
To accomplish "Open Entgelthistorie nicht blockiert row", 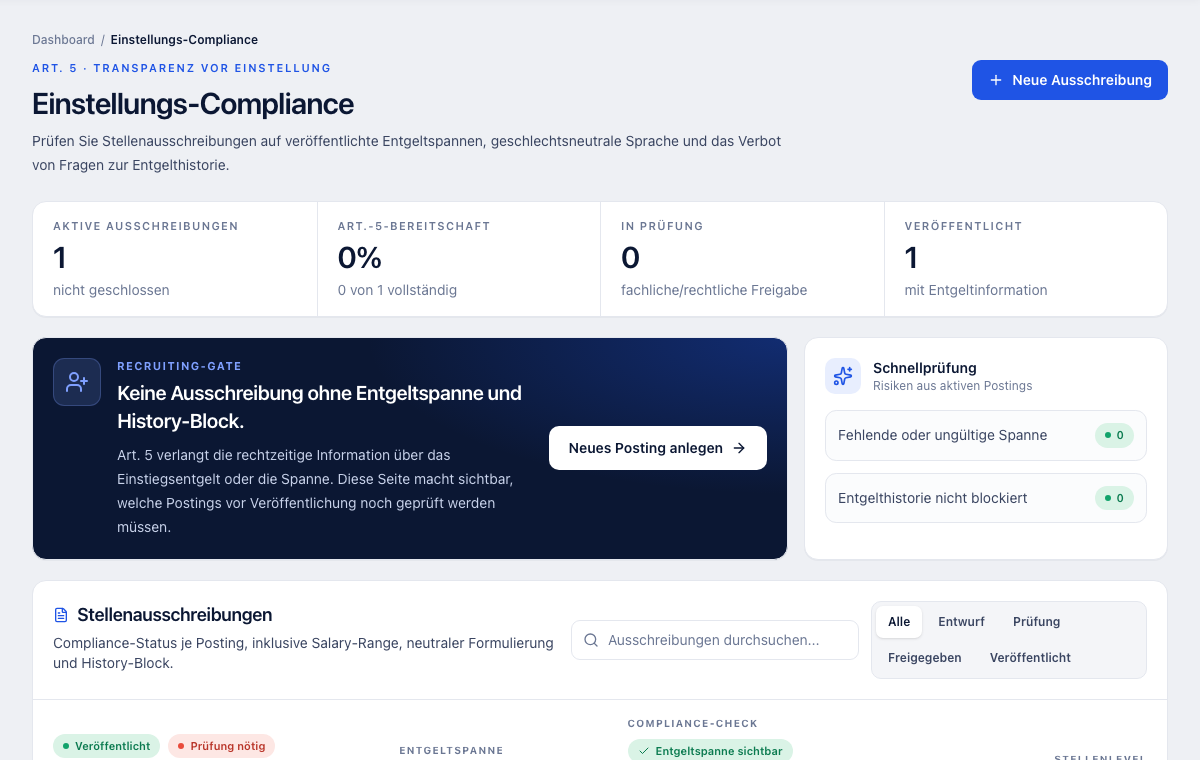I will (x=986, y=498).
